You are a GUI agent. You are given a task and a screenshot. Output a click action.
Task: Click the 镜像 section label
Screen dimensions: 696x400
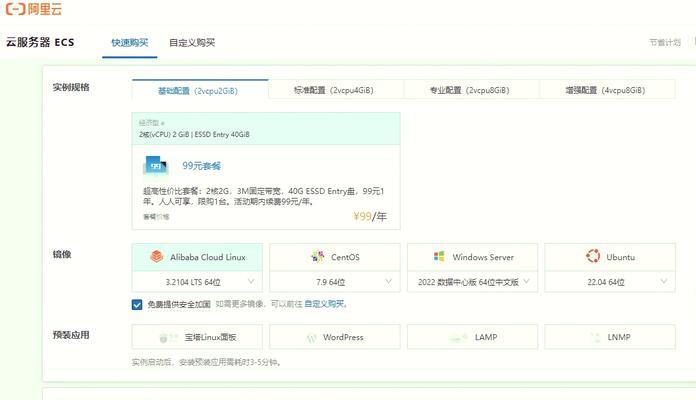(62, 254)
